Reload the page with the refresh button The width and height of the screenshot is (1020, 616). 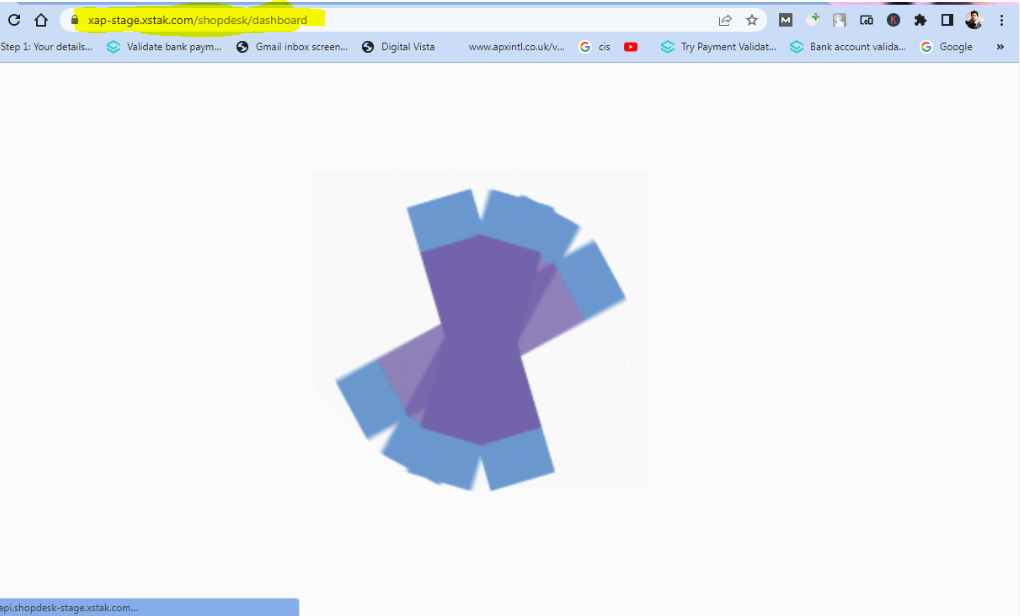pos(14,20)
